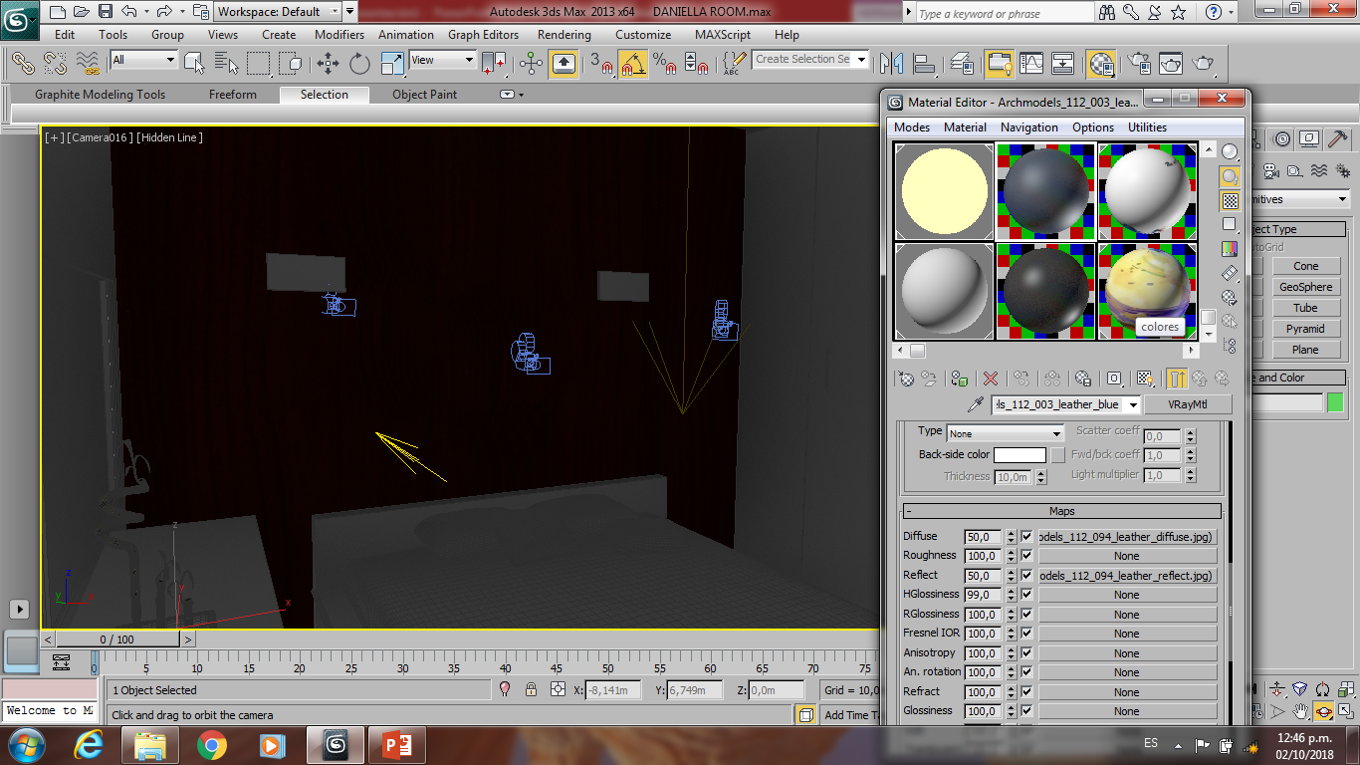The image size is (1360, 765).
Task: Activate the Select and Move tool
Action: [x=328, y=63]
